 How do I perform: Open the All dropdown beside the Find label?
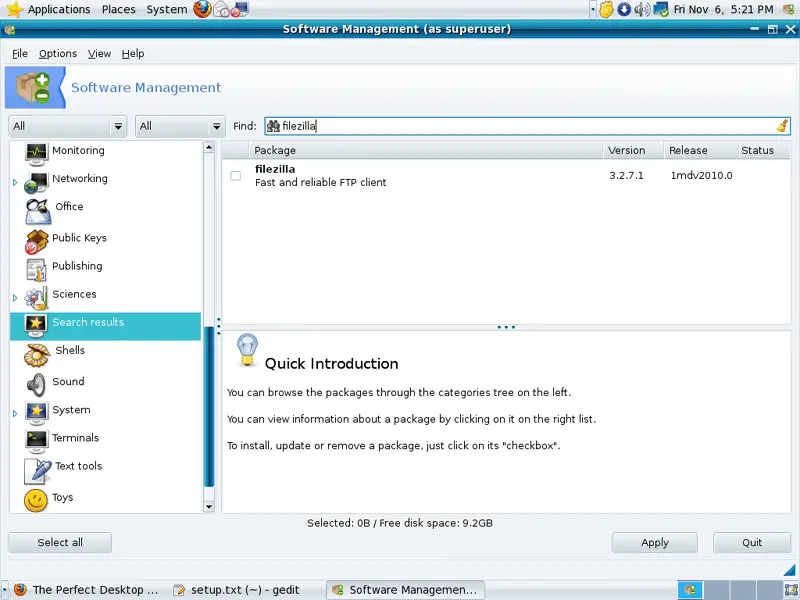click(x=180, y=126)
